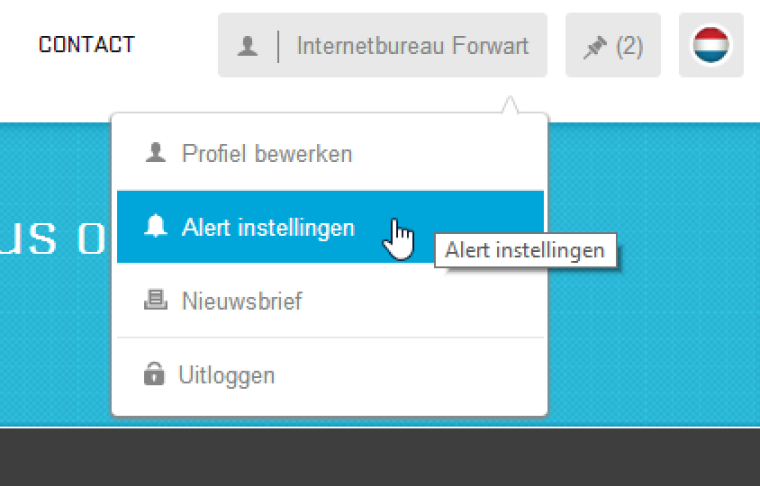
Task: Click the bell icon beside Alert instellingen
Action: [155, 227]
